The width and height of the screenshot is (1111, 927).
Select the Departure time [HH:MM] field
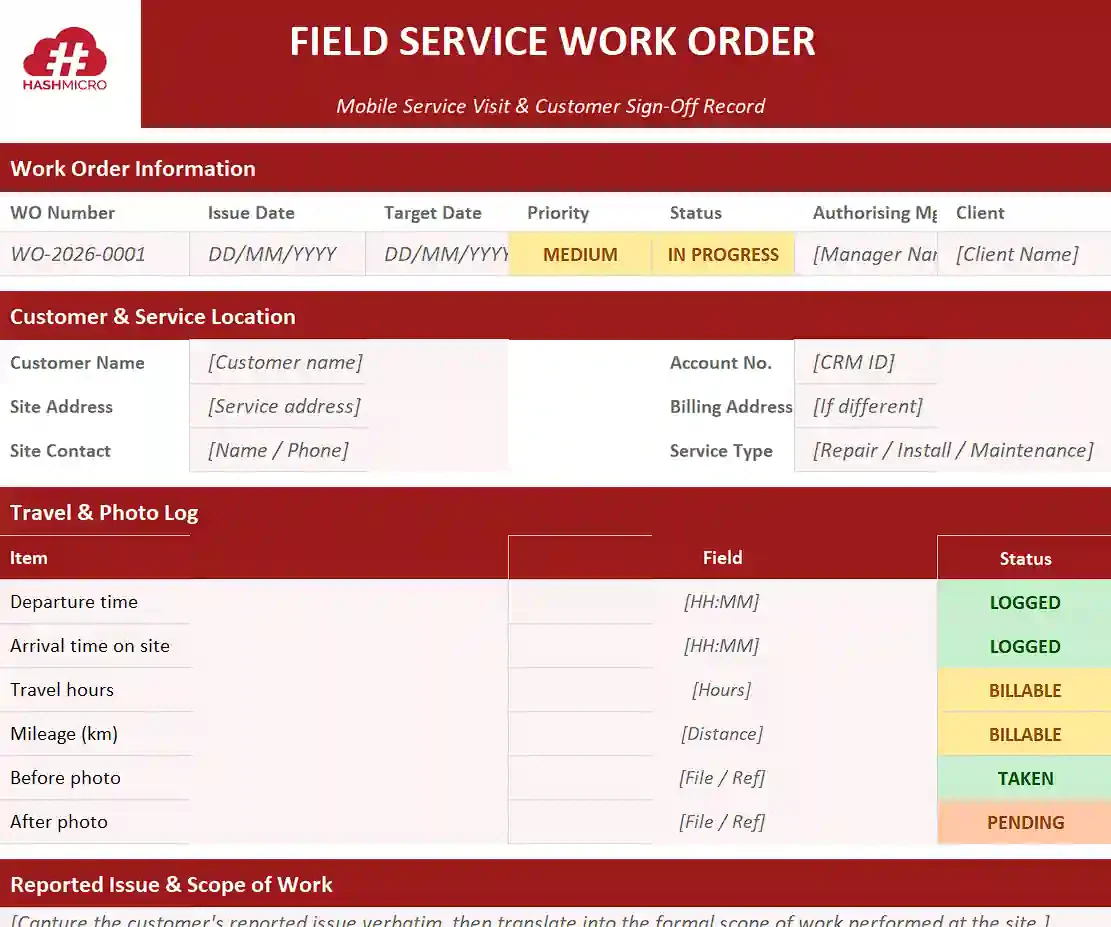(x=723, y=602)
